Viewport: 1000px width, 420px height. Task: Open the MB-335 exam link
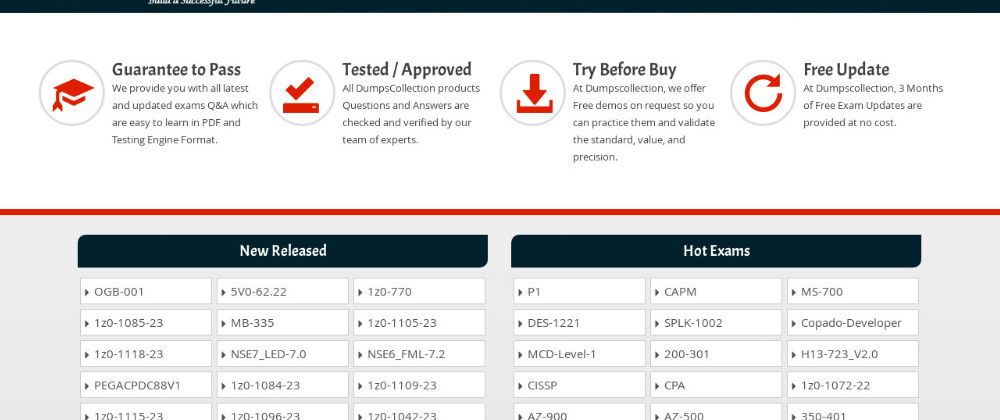pyautogui.click(x=252, y=323)
